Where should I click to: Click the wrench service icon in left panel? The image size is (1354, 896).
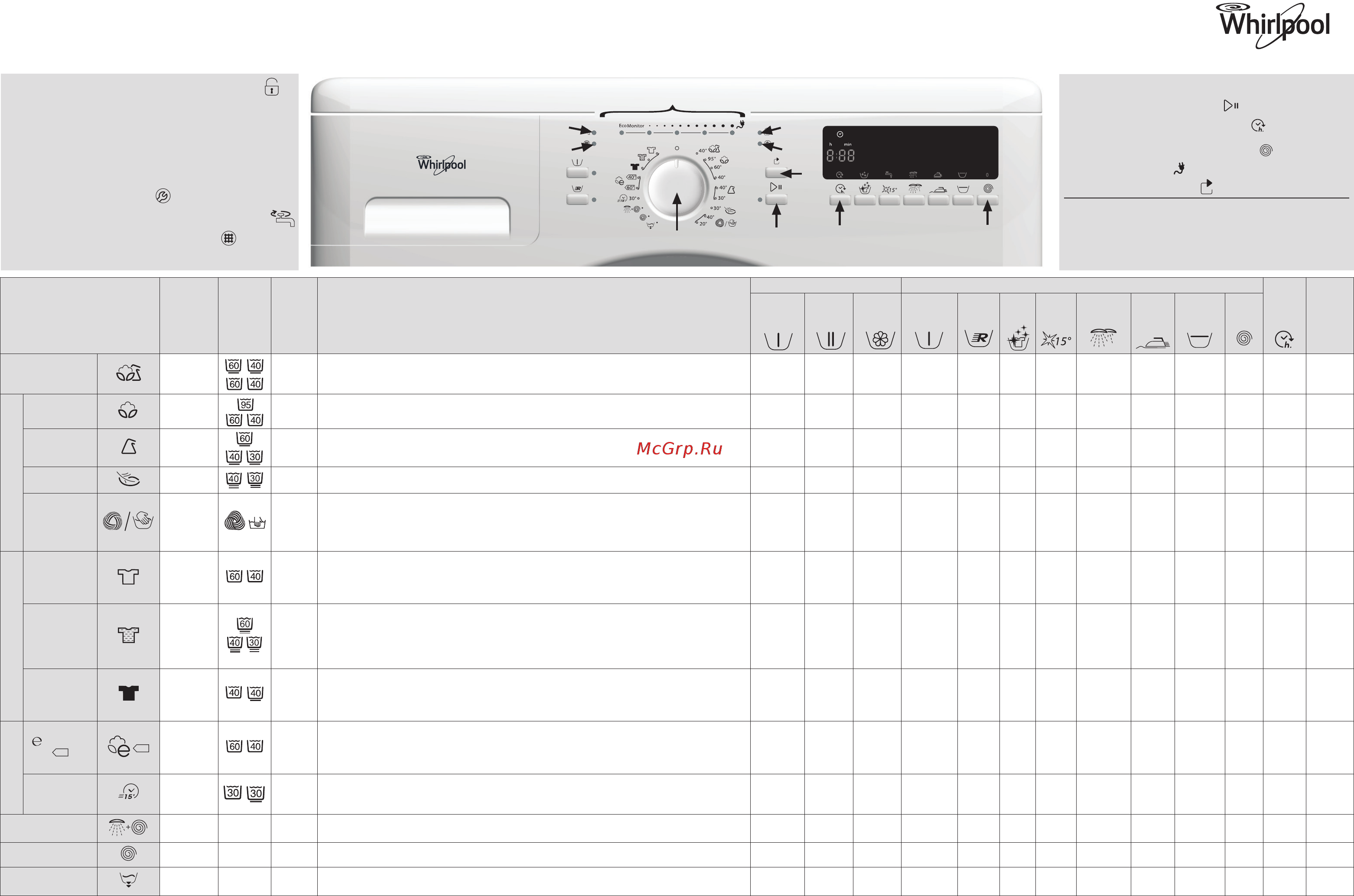[163, 196]
